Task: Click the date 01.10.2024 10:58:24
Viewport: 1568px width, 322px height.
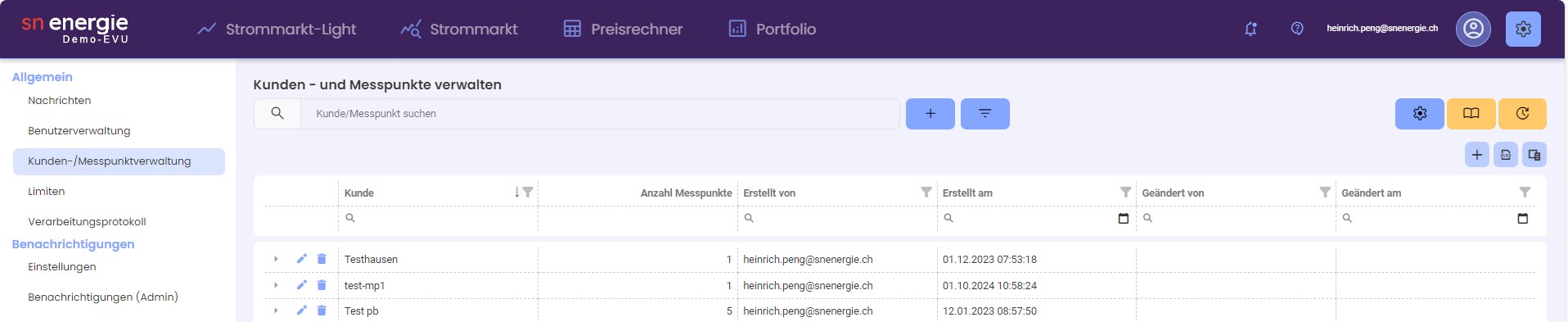Action: point(989,286)
